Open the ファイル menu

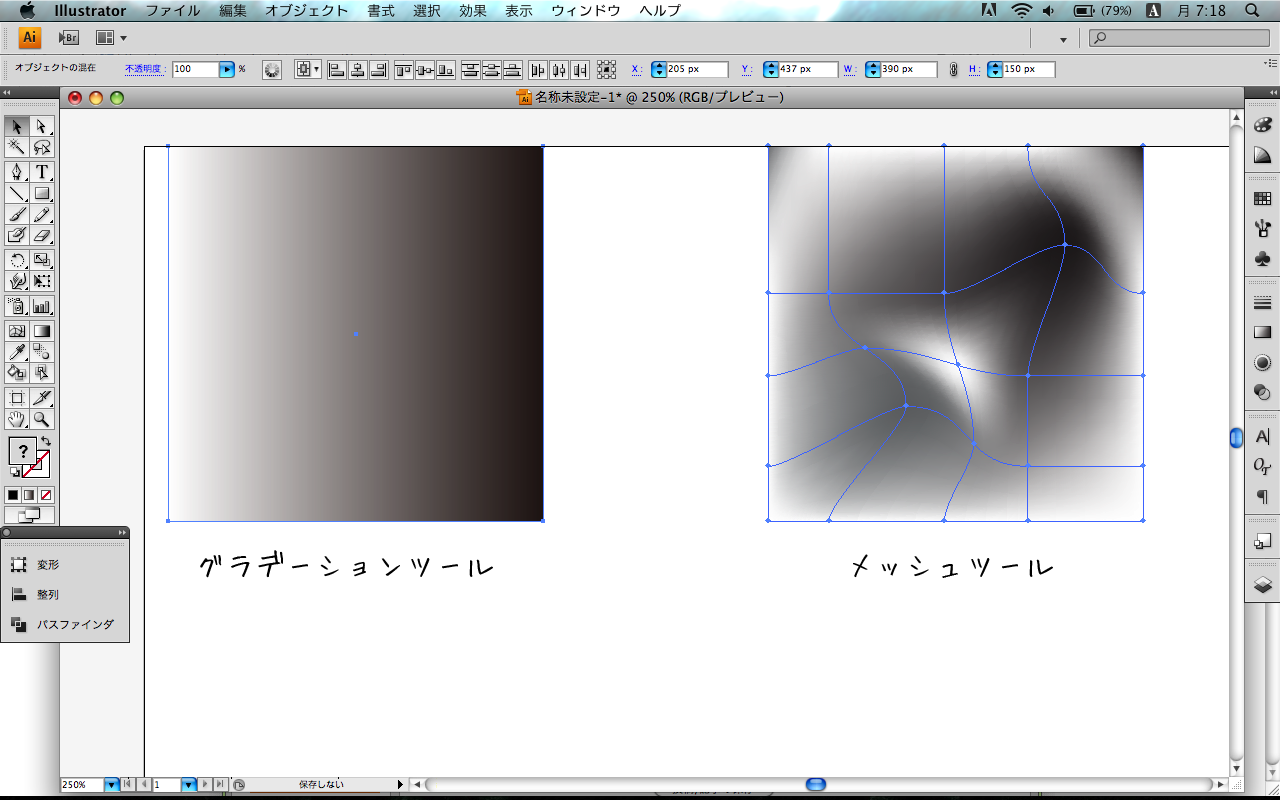173,11
